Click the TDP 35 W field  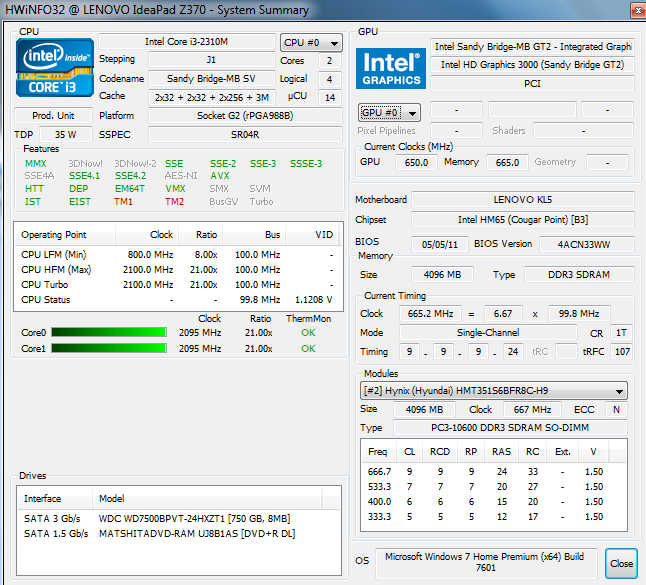coord(66,135)
